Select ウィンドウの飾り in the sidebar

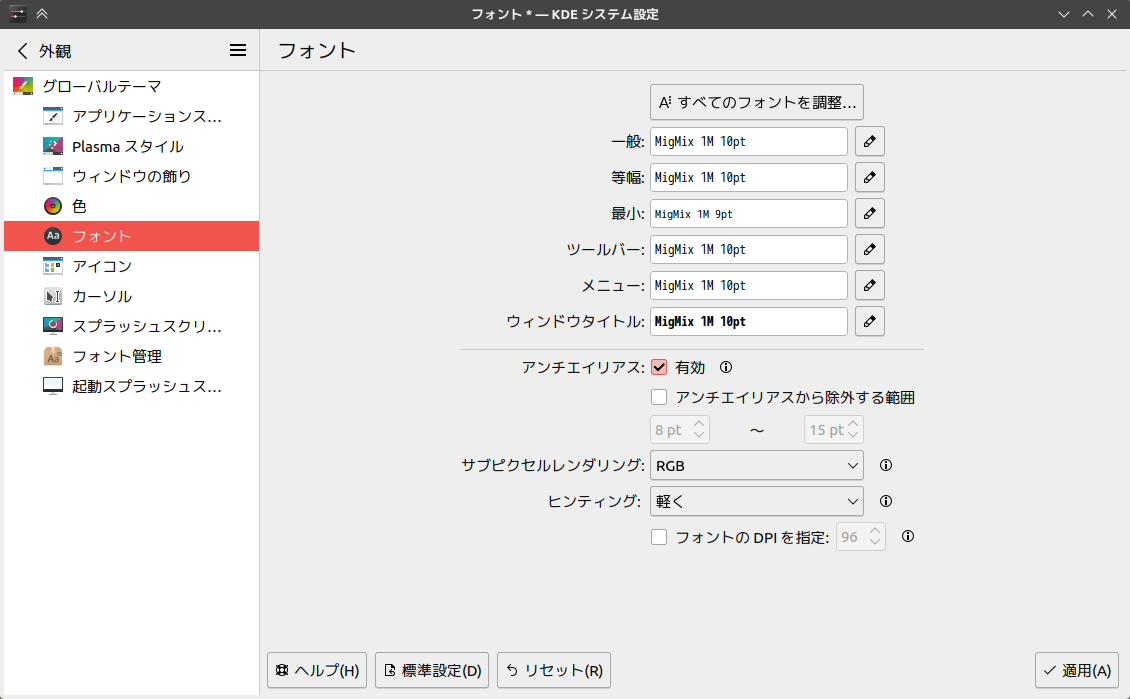pos(132,176)
